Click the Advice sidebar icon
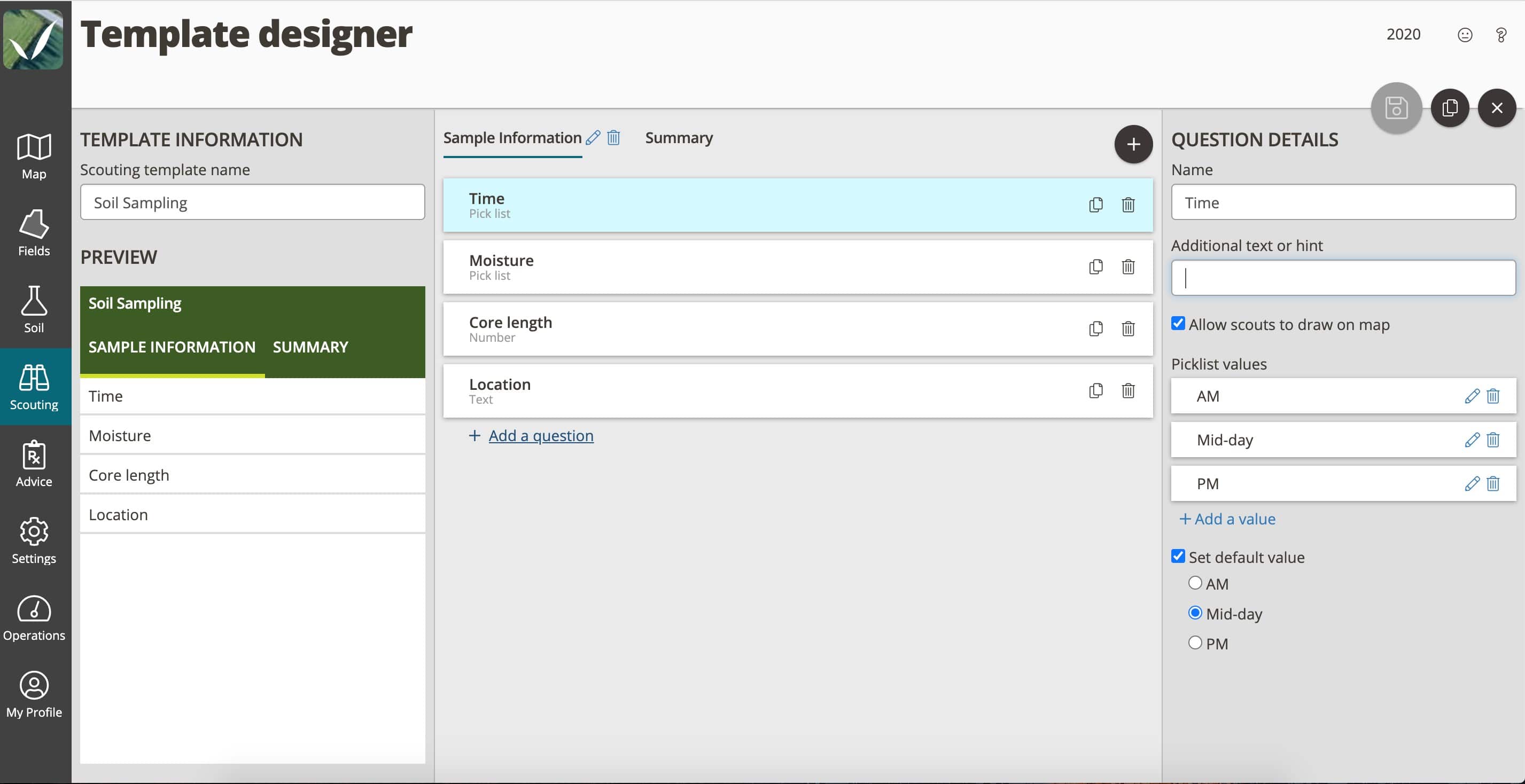The width and height of the screenshot is (1525, 784). pyautogui.click(x=34, y=464)
